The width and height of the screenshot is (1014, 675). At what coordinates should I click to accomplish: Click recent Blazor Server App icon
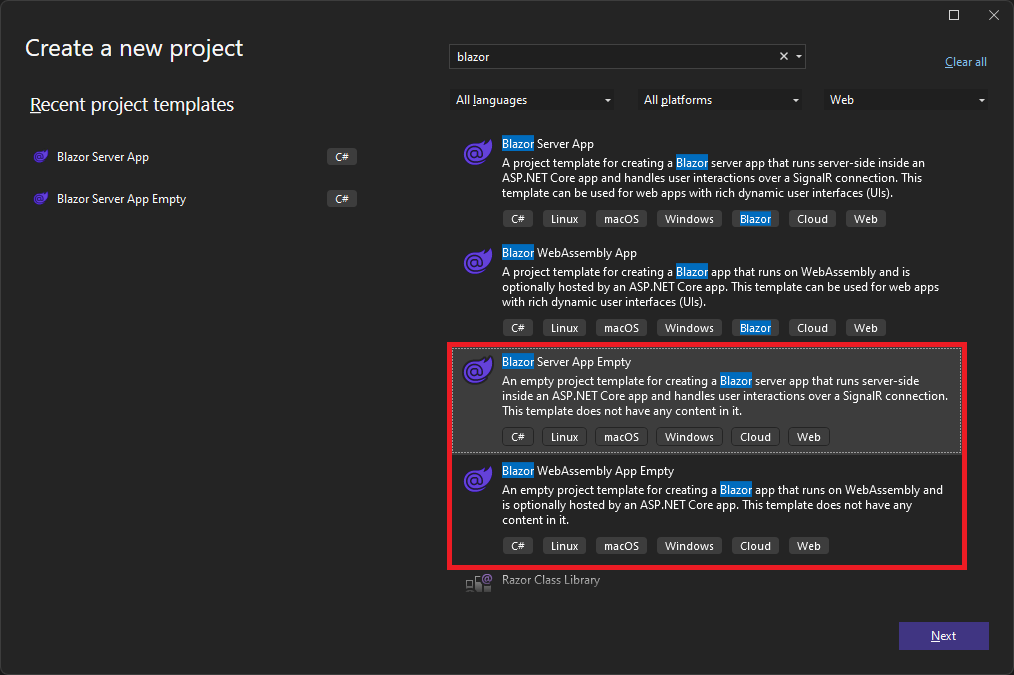[x=41, y=156]
